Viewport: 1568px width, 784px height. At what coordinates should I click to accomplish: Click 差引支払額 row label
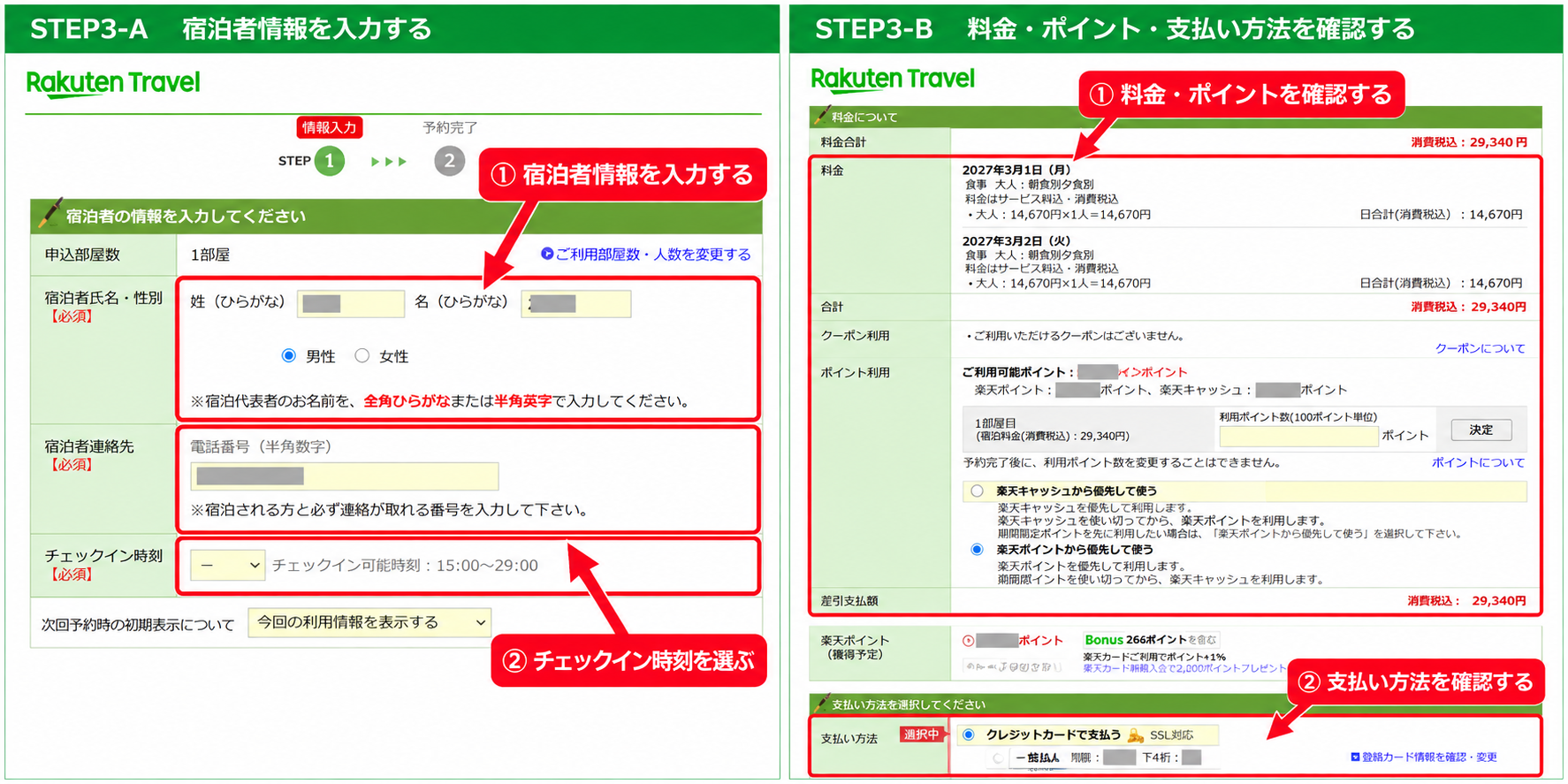pyautogui.click(x=849, y=601)
